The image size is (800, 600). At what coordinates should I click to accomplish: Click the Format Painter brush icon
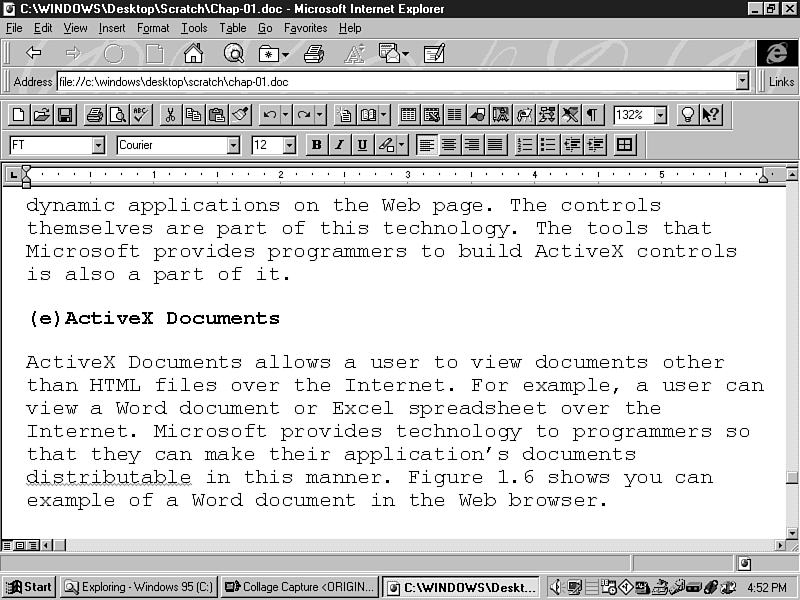click(239, 115)
